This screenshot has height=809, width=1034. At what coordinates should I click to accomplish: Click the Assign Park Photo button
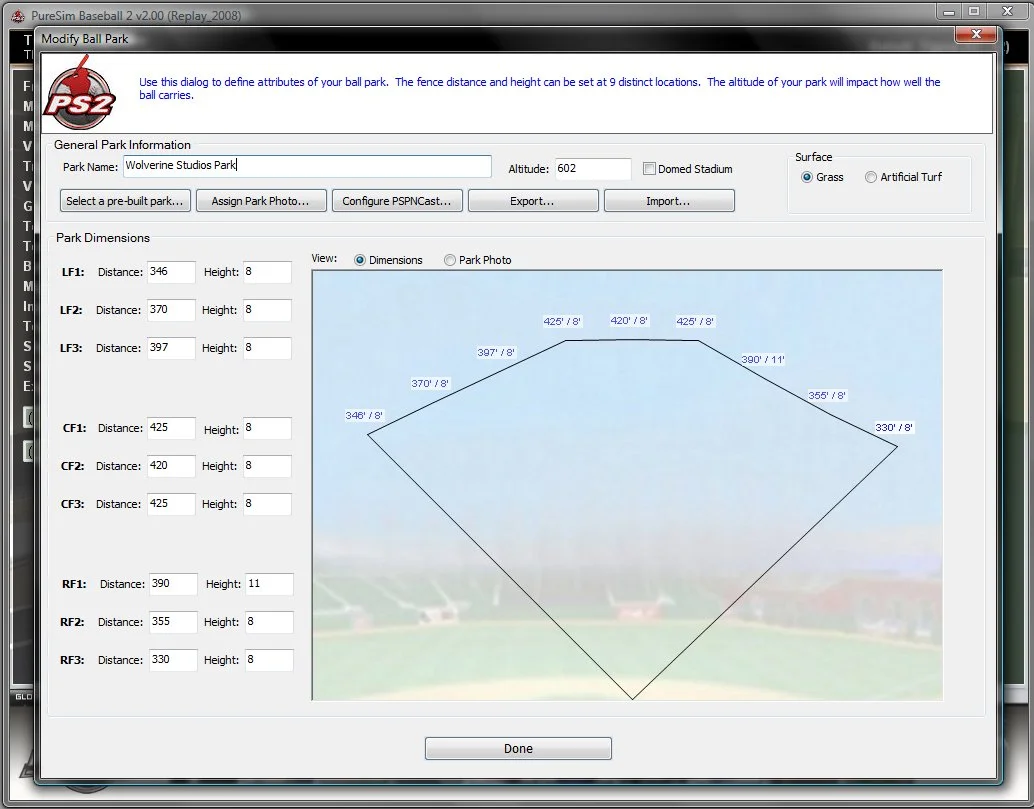click(260, 200)
